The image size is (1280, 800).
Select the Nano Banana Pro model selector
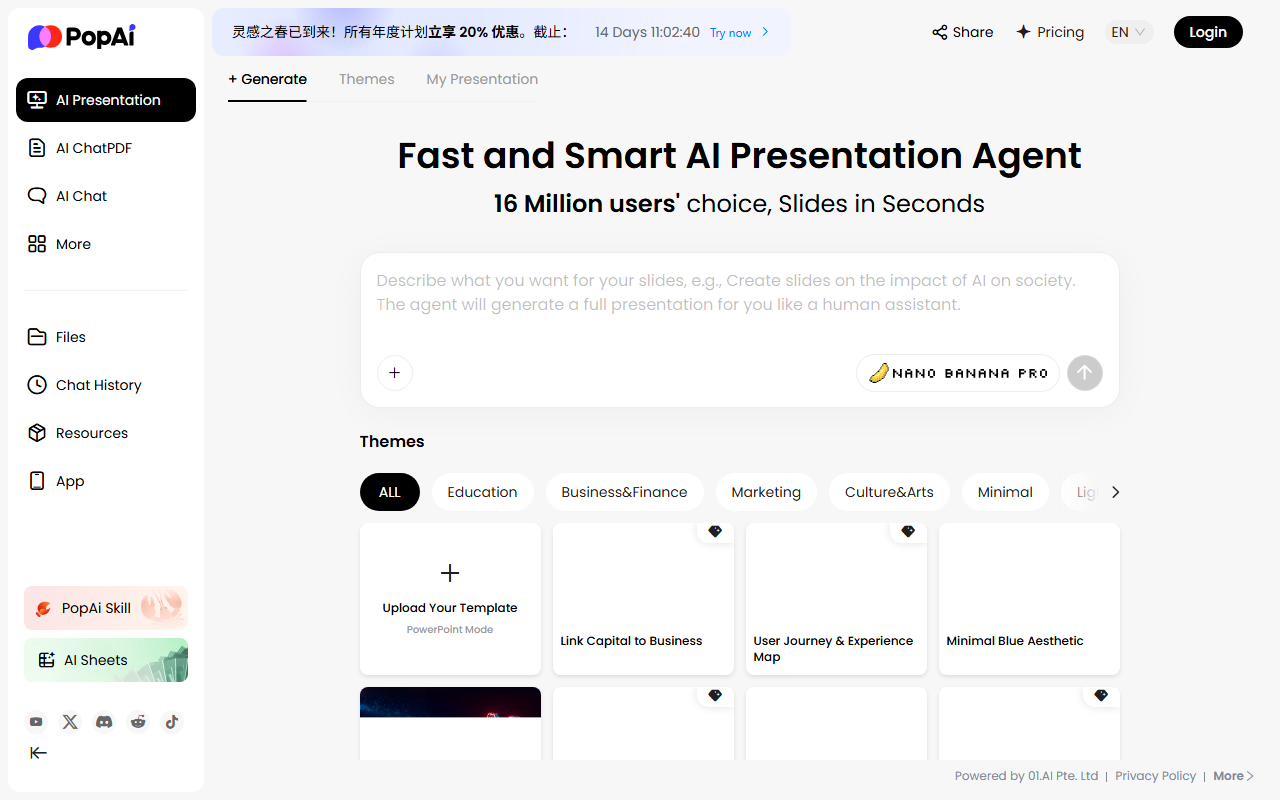click(x=958, y=373)
